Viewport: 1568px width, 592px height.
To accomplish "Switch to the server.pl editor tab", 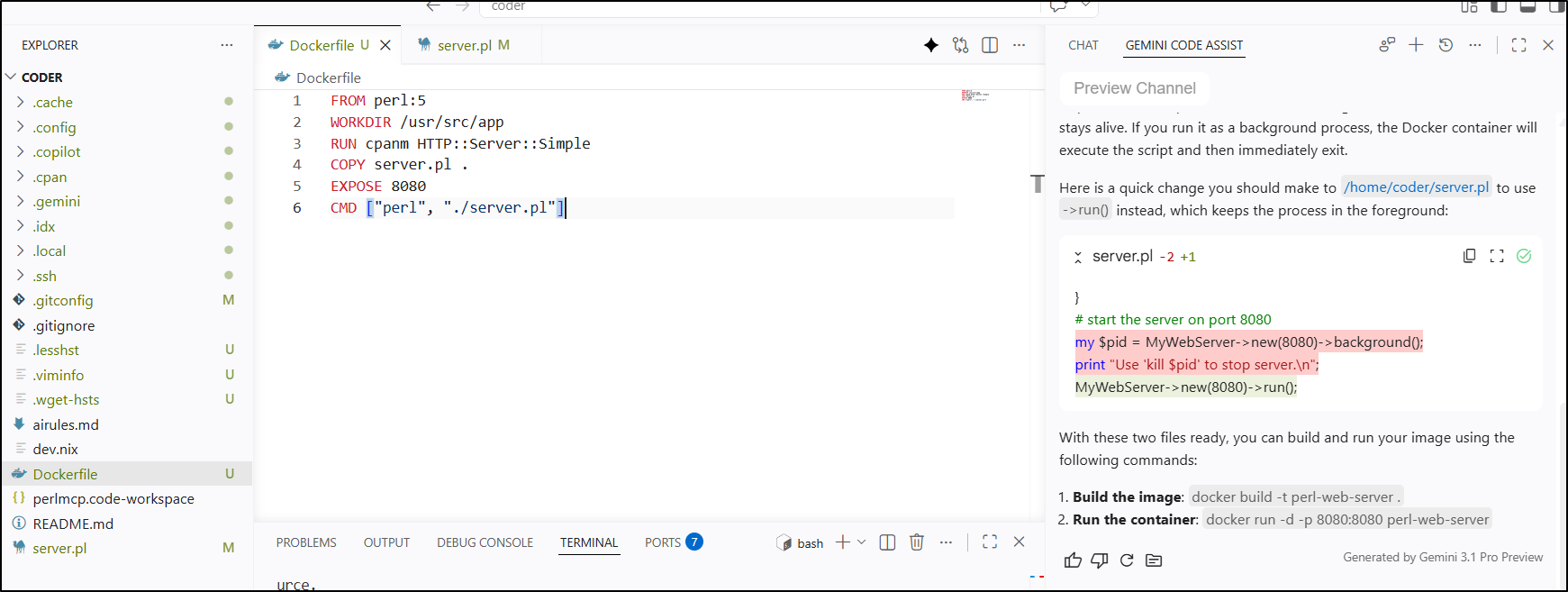I will [464, 45].
